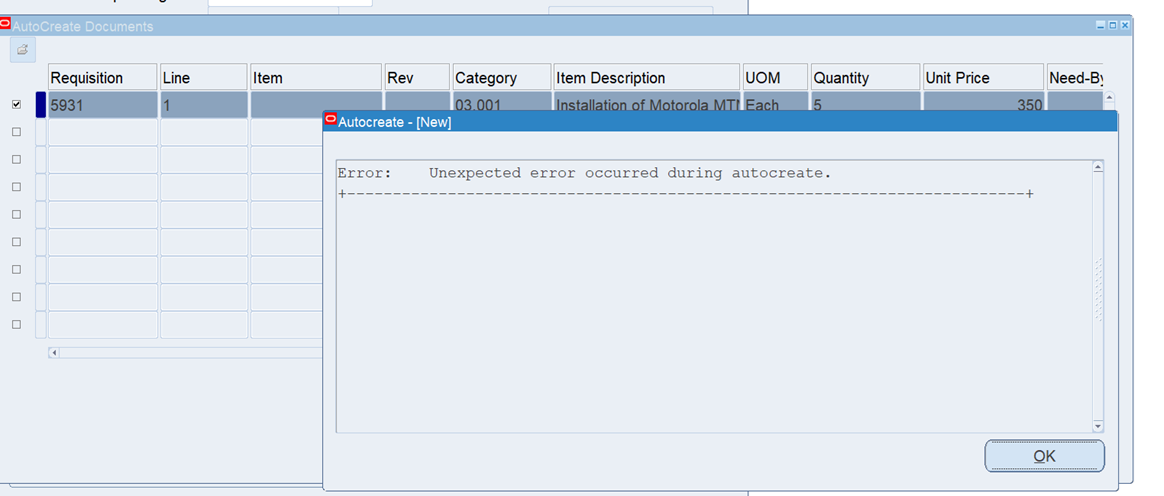Image resolution: width=1164 pixels, height=496 pixels.
Task: Click left arrow of horizontal grid scrollbar
Action: point(53,352)
